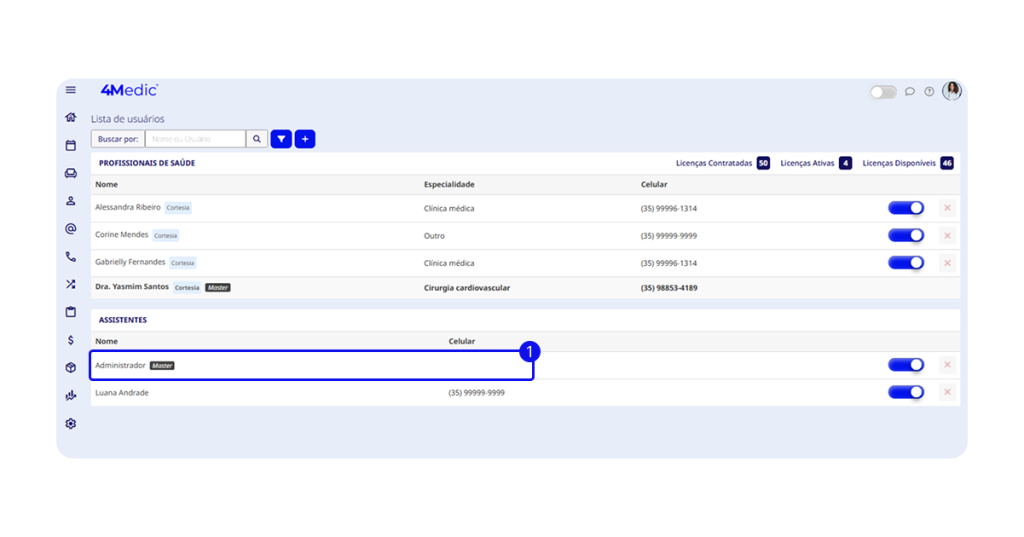Viewport: 1024px width, 537px height.
Task: Click the phone icon in the sidebar
Action: pos(71,256)
